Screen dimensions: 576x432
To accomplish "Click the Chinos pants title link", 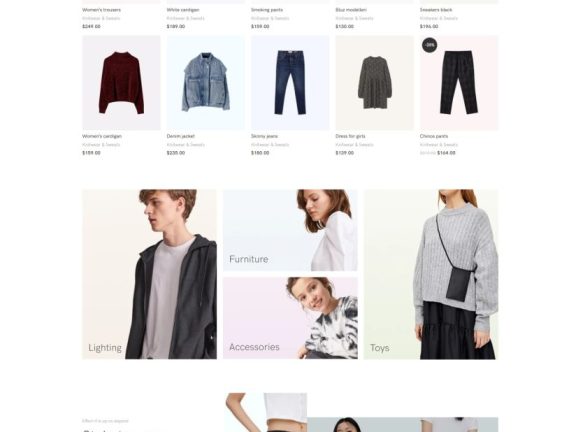I will click(x=434, y=136).
